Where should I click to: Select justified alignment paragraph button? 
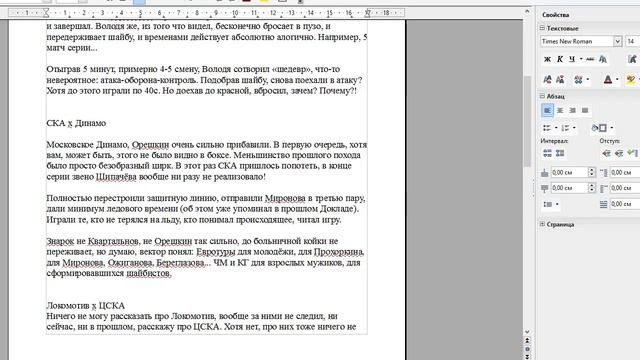(585, 110)
